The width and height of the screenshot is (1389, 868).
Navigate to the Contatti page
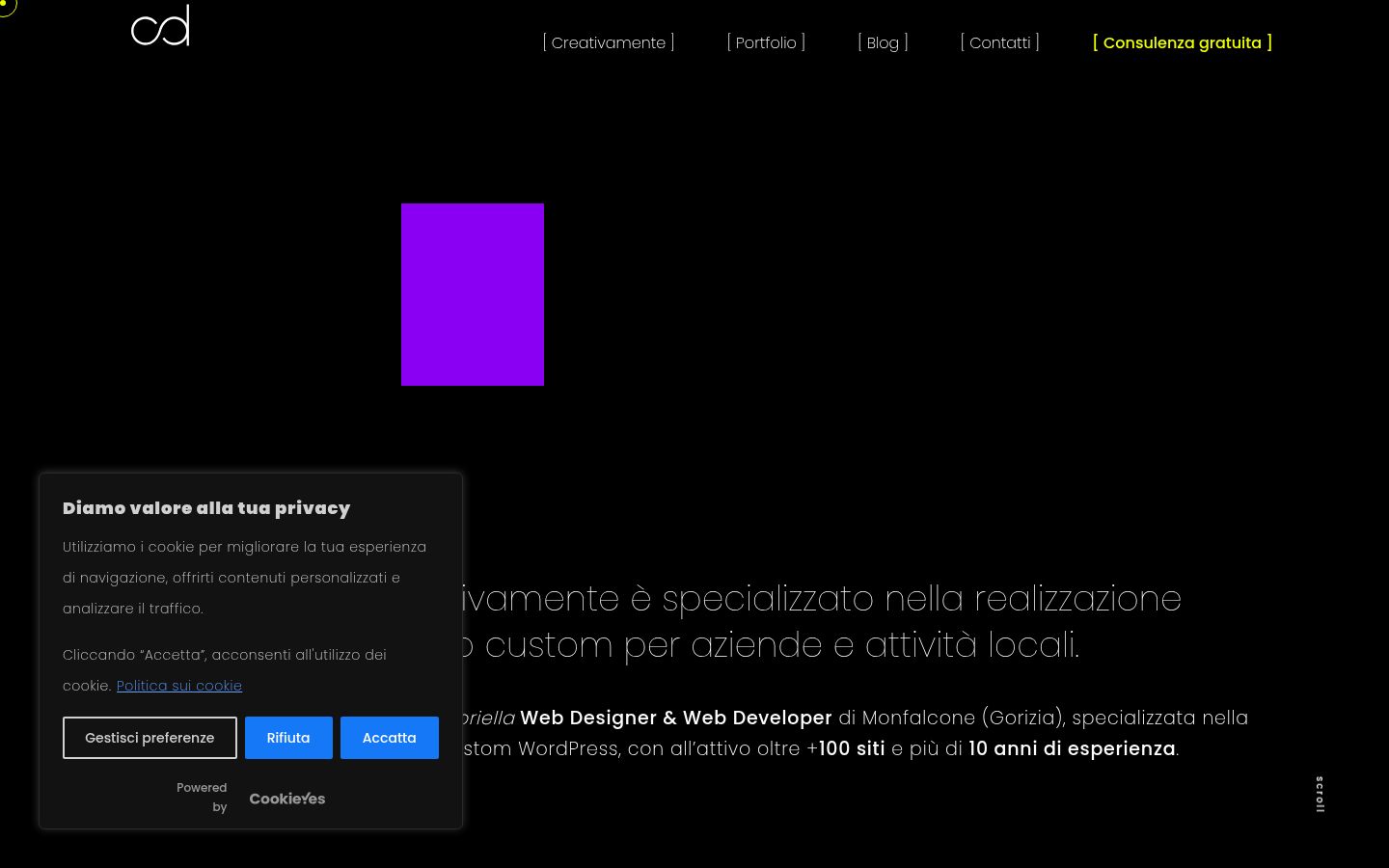point(1000,42)
